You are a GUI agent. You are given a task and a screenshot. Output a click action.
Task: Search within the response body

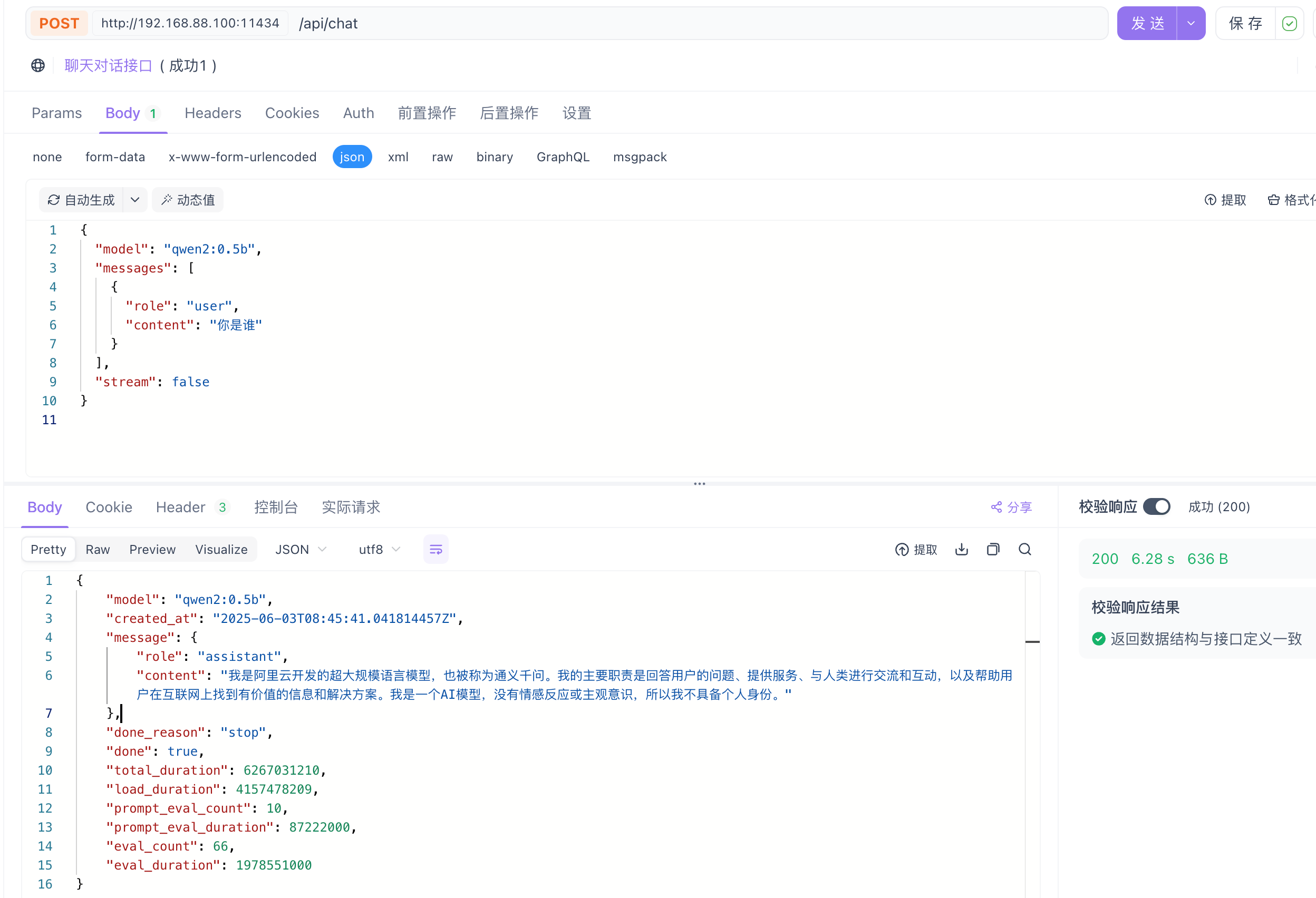pos(1025,549)
